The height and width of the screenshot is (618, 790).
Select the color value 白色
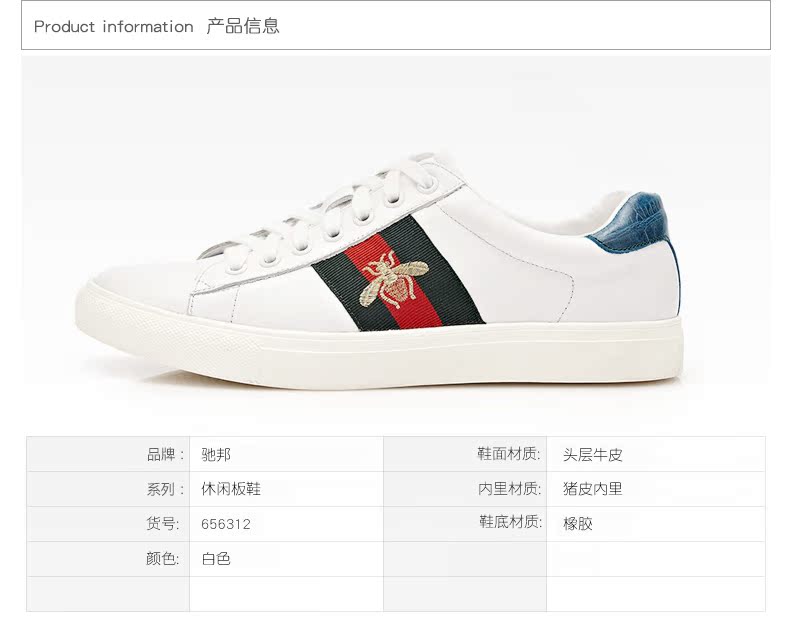click(x=216, y=559)
